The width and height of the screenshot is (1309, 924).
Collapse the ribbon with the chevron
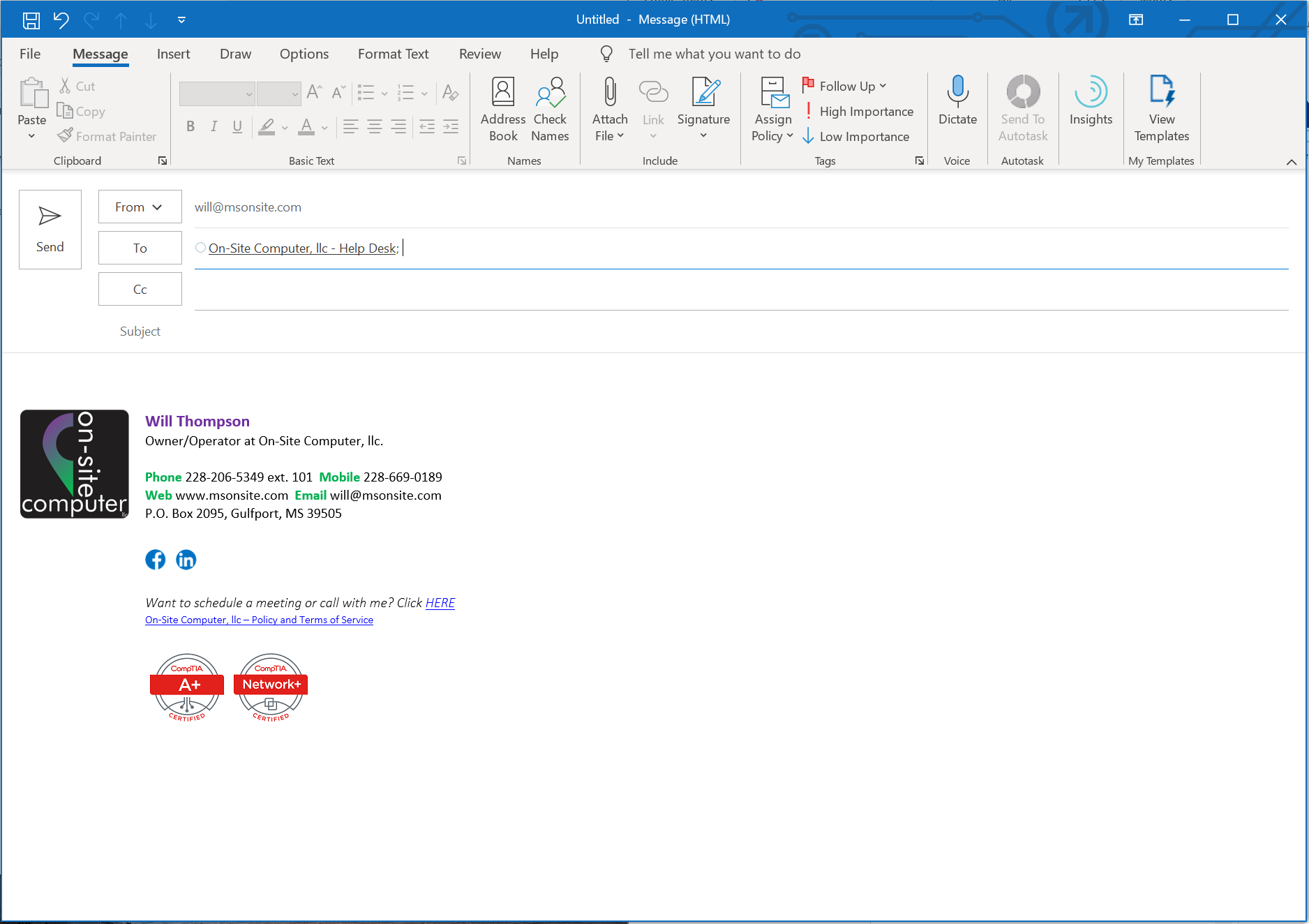point(1292,162)
